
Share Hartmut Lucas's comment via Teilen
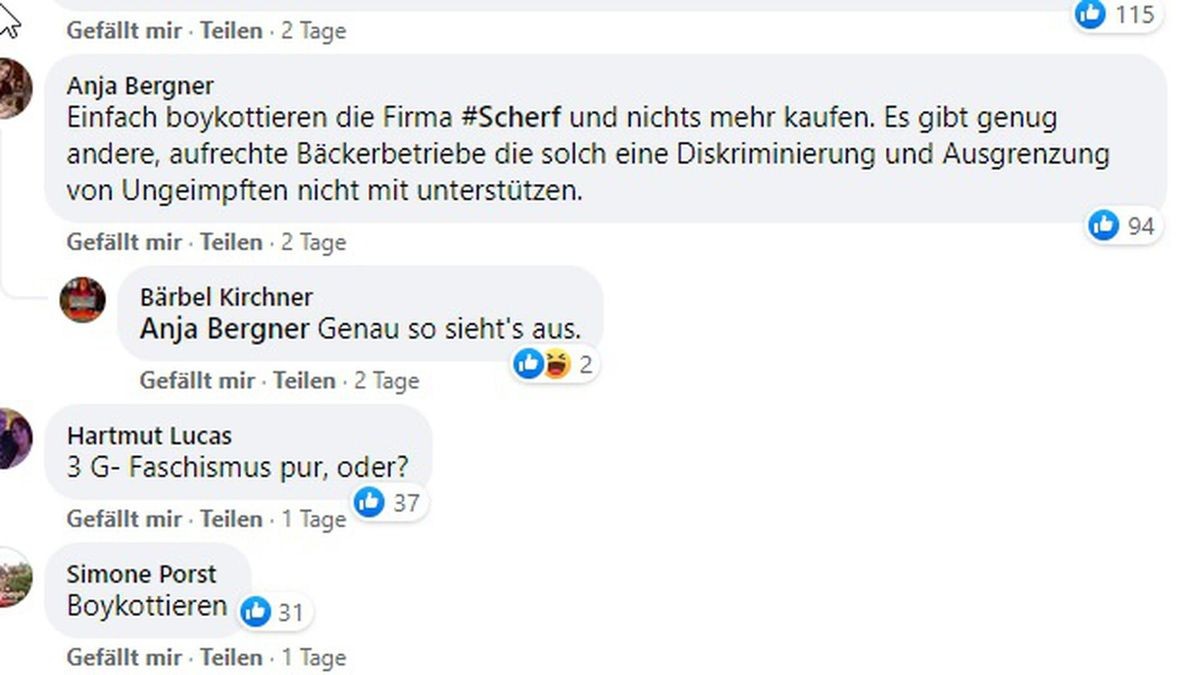pyautogui.click(x=231, y=519)
